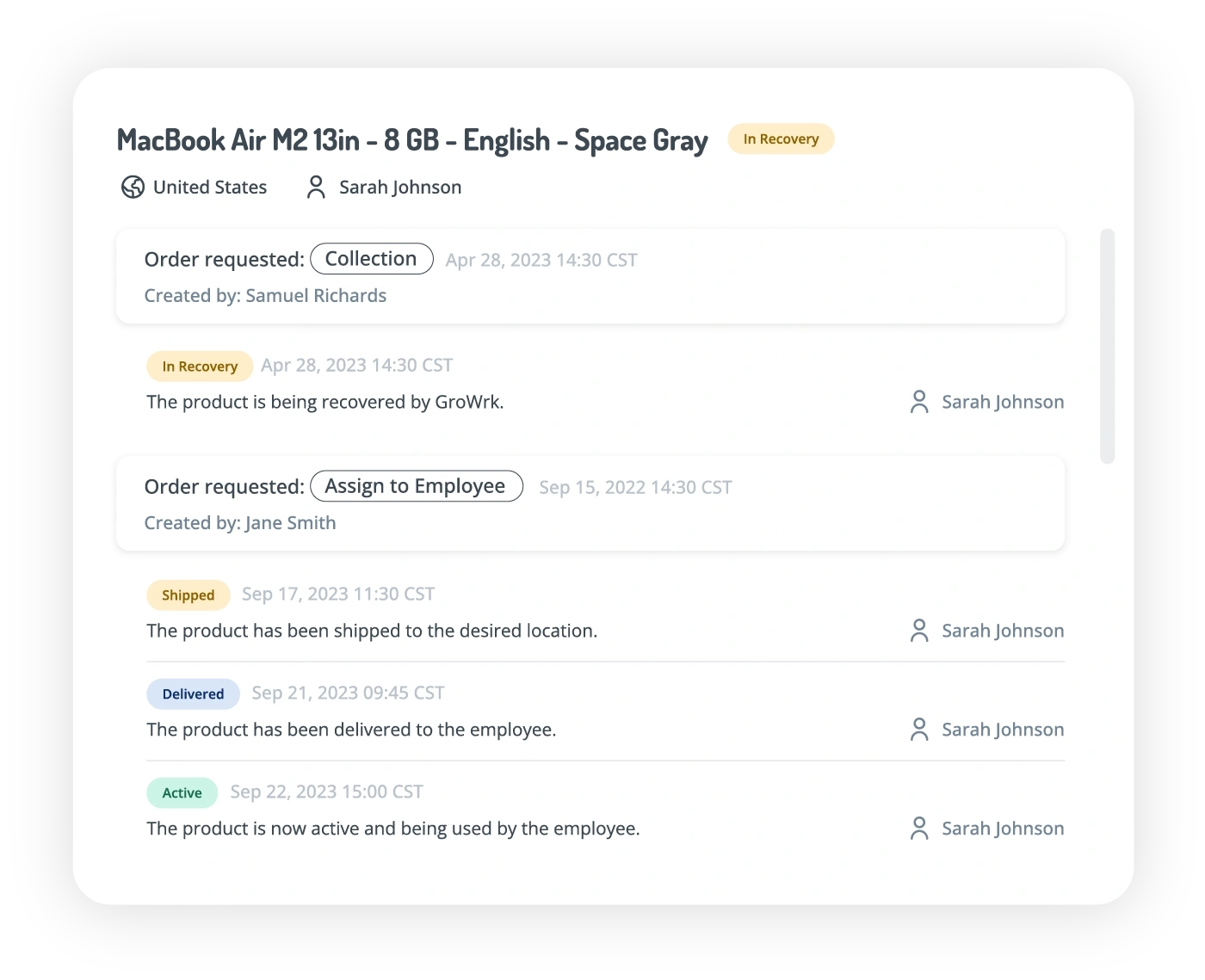1205x980 pixels.
Task: Click the Collection order type pill
Action: 371,259
